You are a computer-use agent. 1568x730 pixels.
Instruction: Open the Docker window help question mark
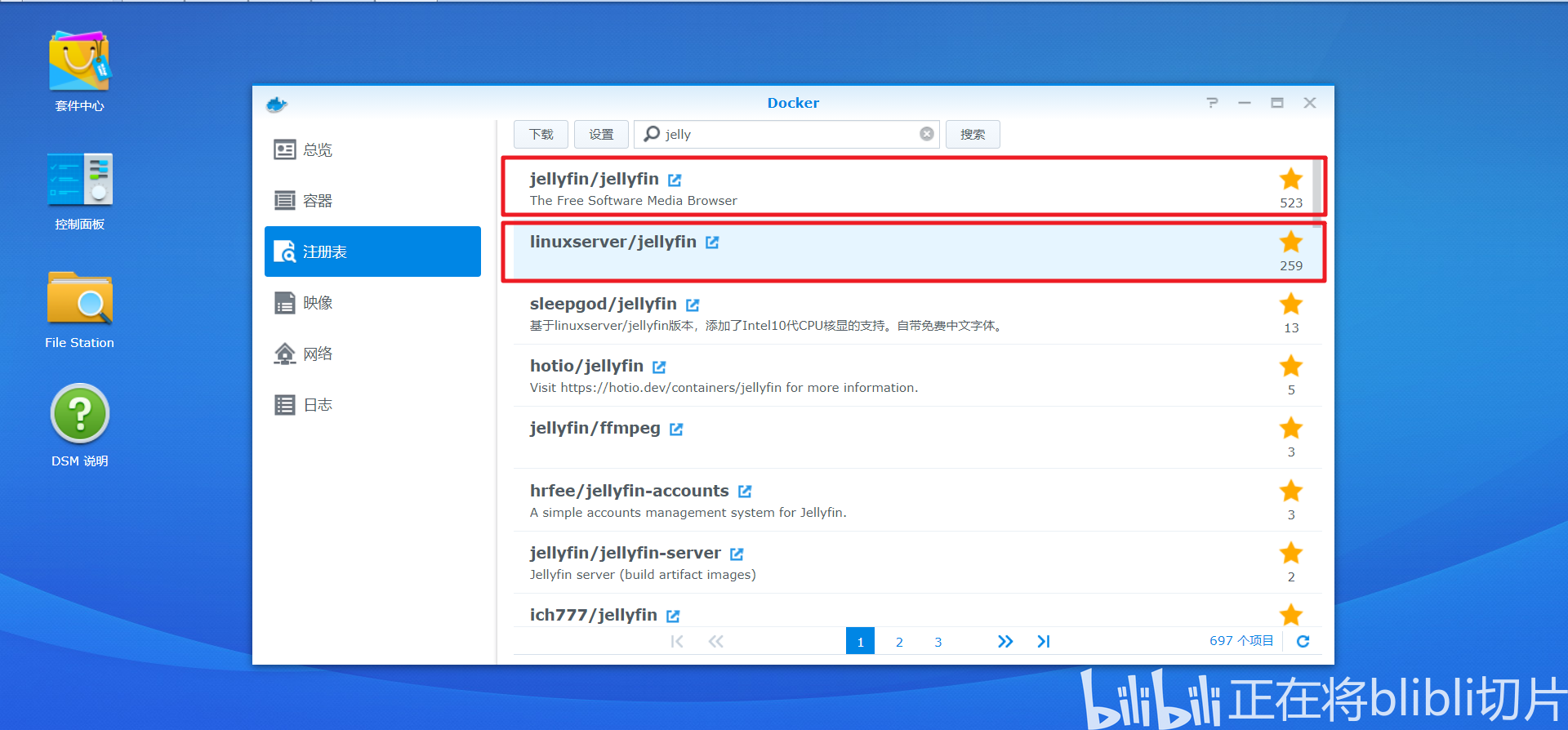(x=1212, y=103)
